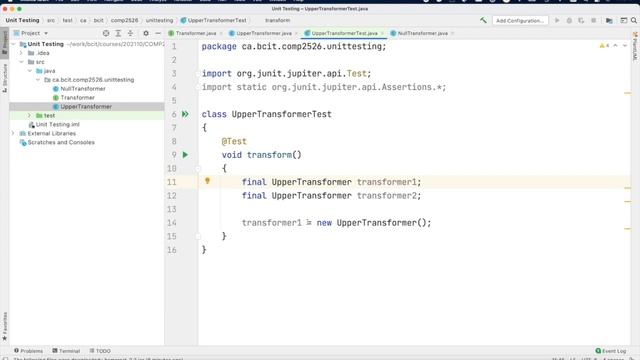Select UpperTransformer in project tree
The height and width of the screenshot is (360, 640).
coord(86,107)
